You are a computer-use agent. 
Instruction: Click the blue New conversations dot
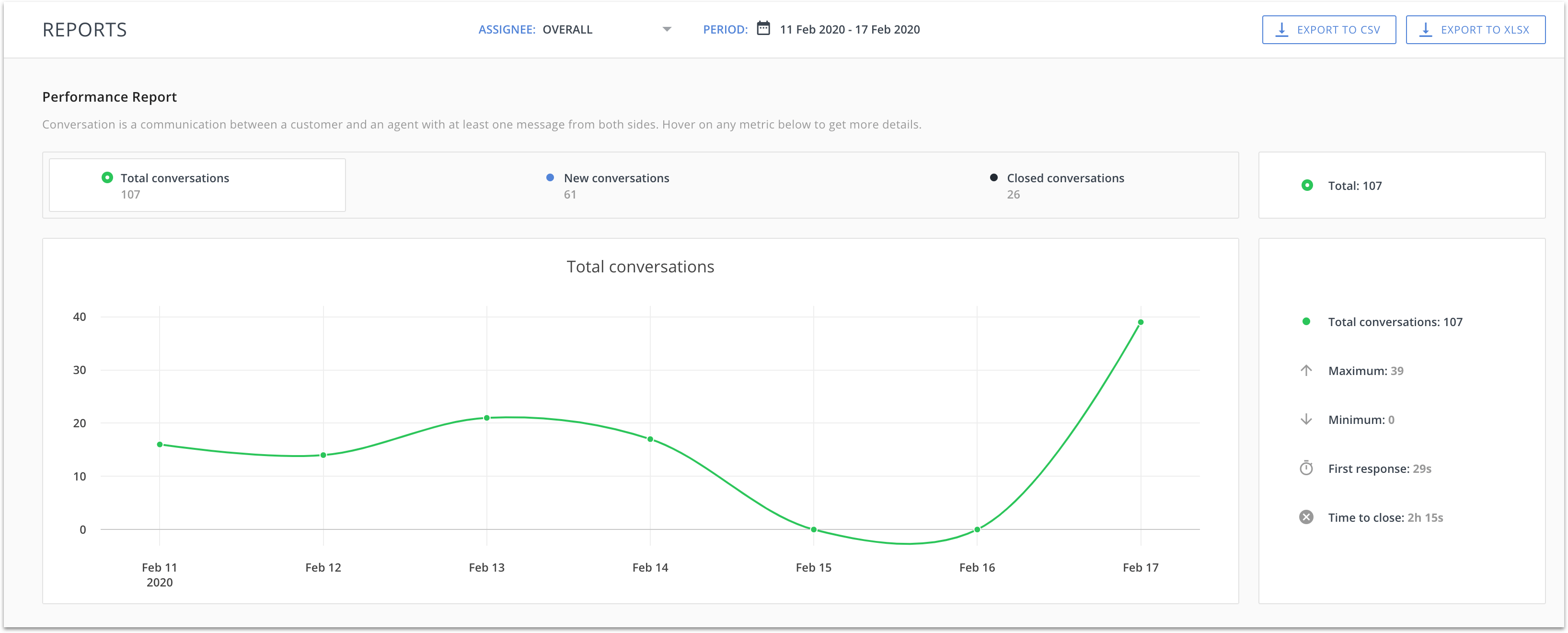pos(550,177)
